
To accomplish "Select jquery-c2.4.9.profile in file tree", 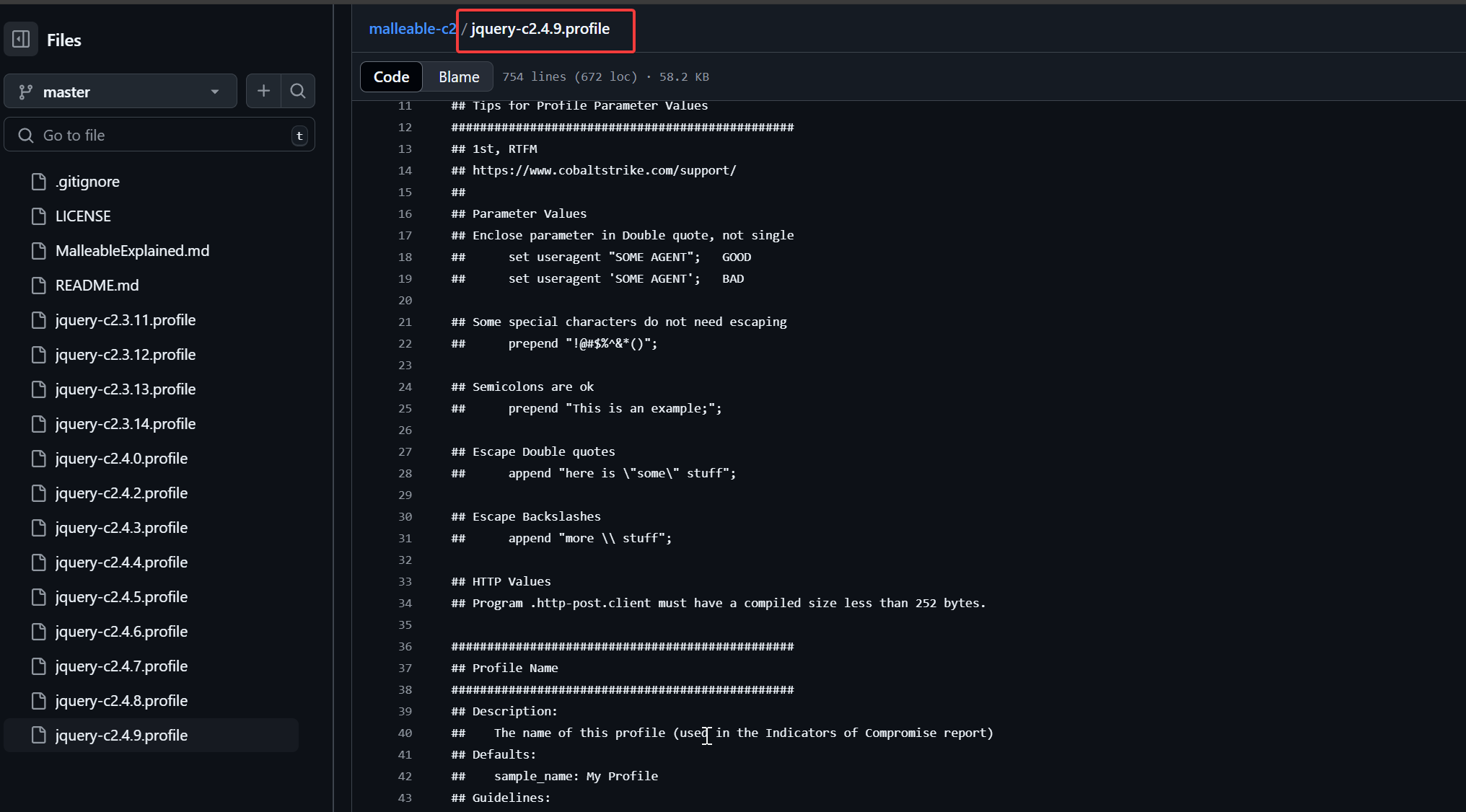I will [x=121, y=736].
